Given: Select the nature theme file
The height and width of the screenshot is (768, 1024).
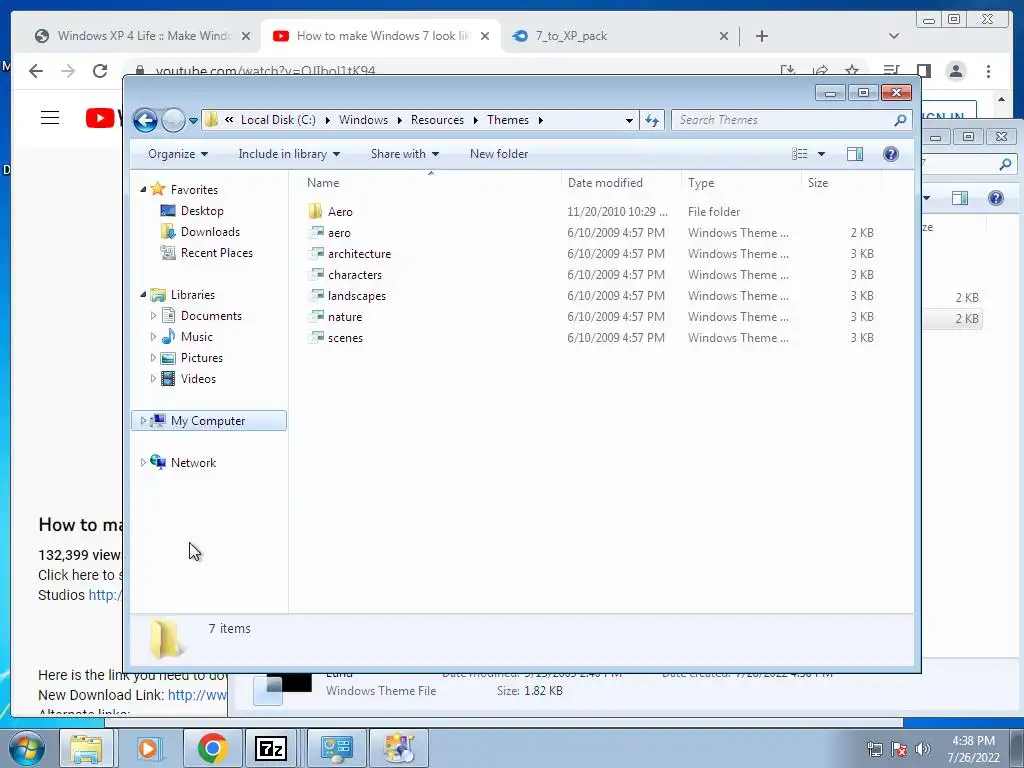Looking at the screenshot, I should point(345,317).
